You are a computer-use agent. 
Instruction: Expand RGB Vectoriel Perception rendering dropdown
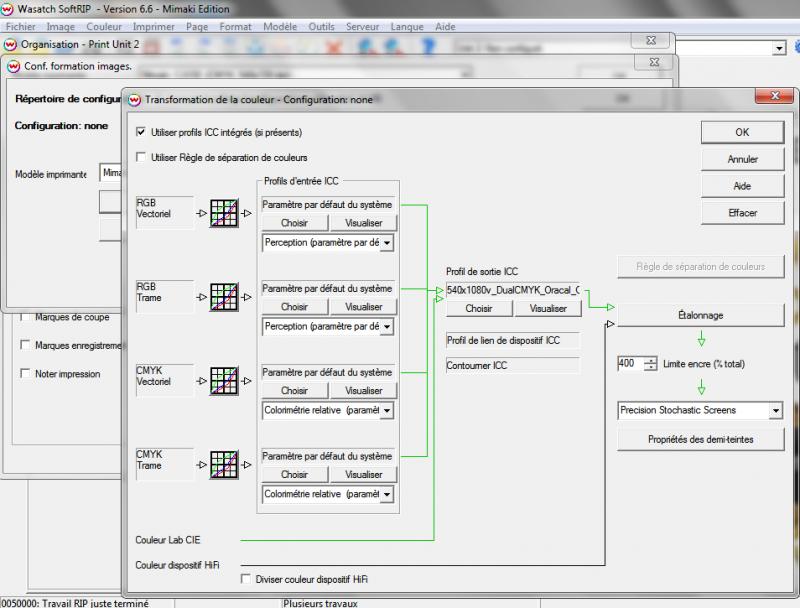[387, 243]
